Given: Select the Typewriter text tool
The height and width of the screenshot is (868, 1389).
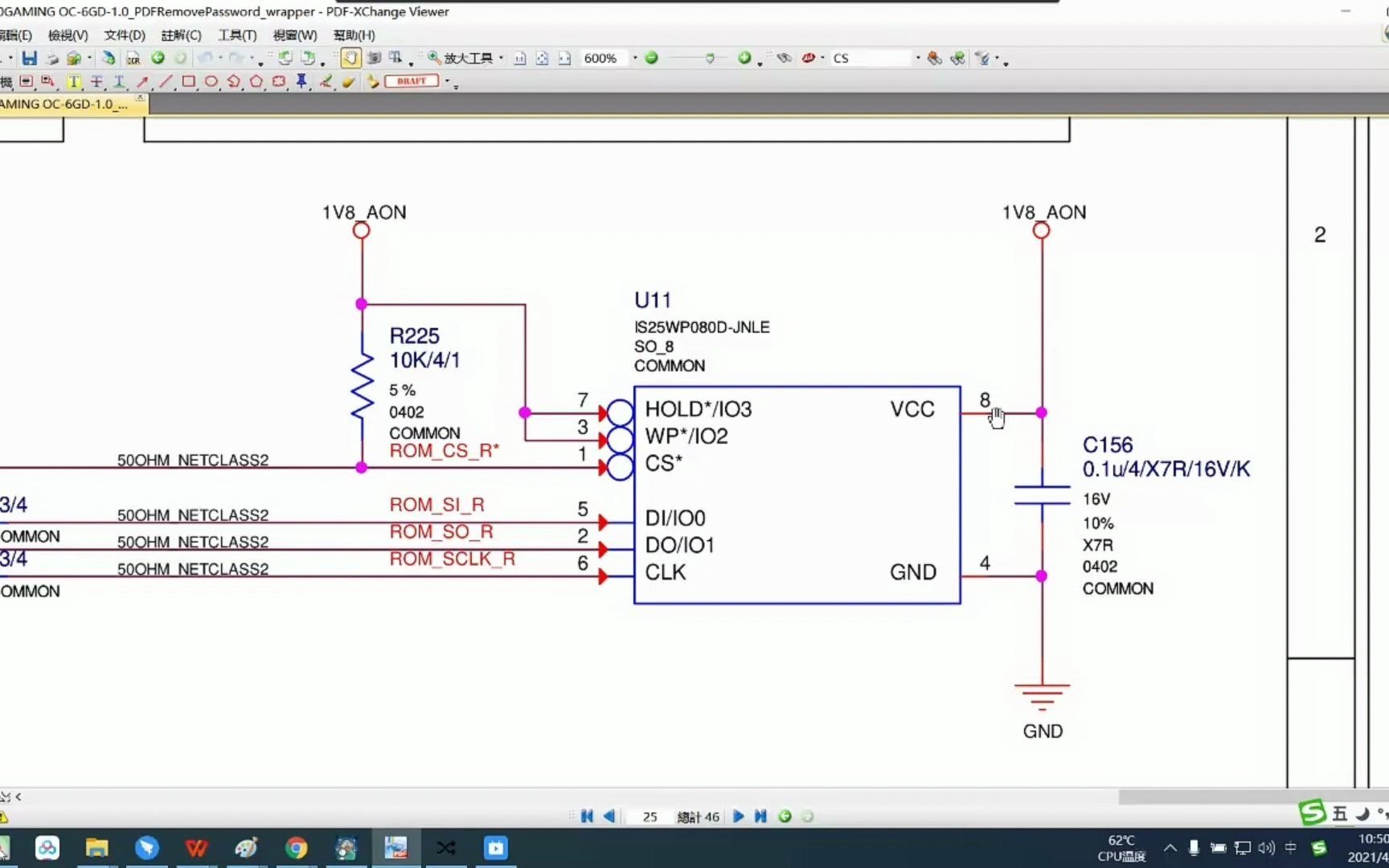Looking at the screenshot, I should pos(74,81).
